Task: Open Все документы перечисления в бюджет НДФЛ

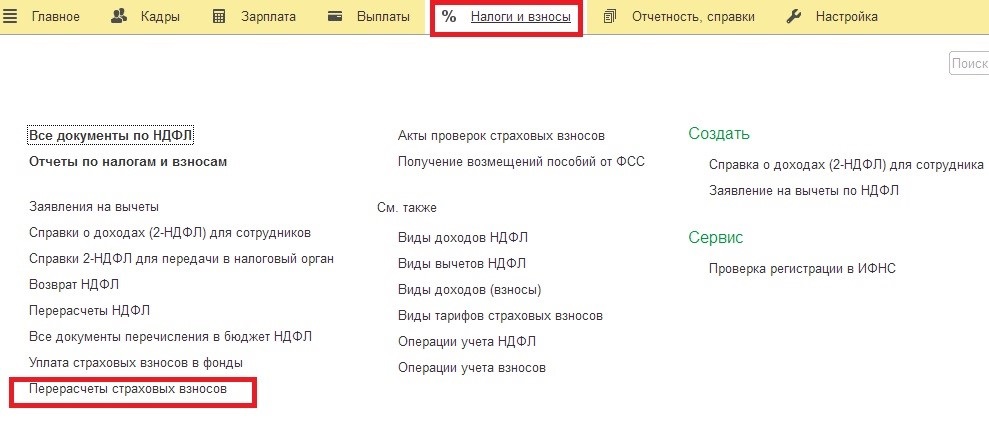Action: 170,337
